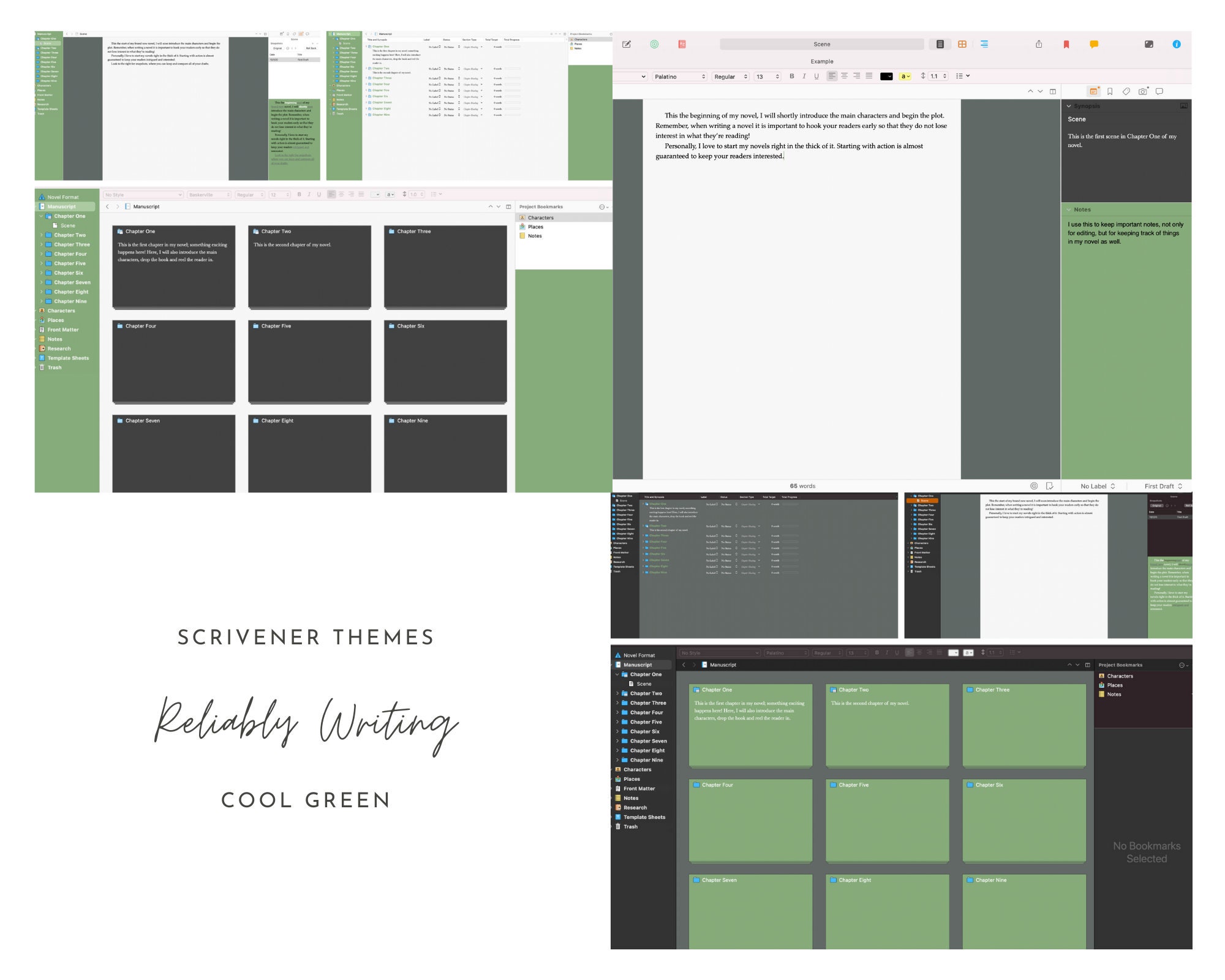Toggle split editor icon in large window
1225x980 pixels.
pyautogui.click(x=1053, y=91)
